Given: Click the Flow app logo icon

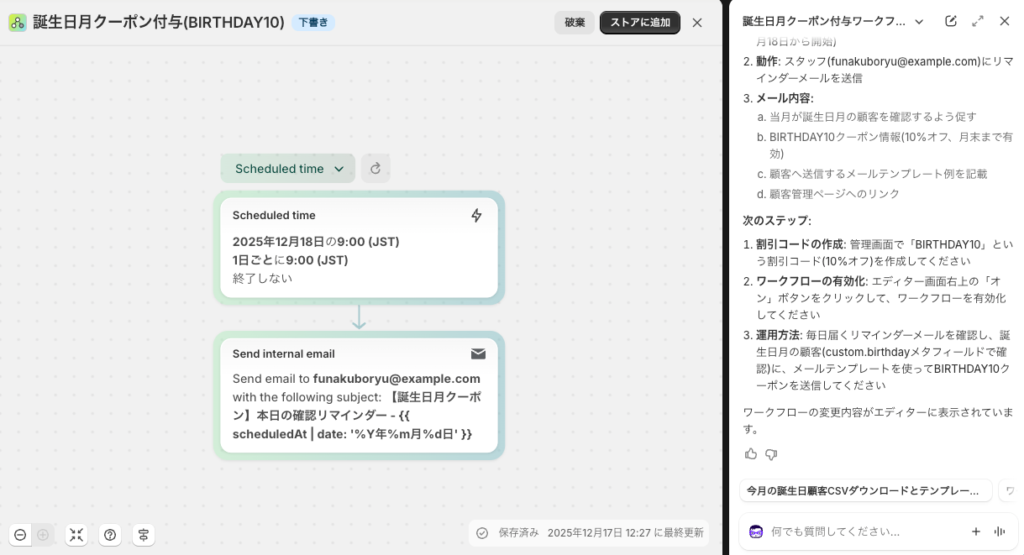Looking at the screenshot, I should coord(17,22).
